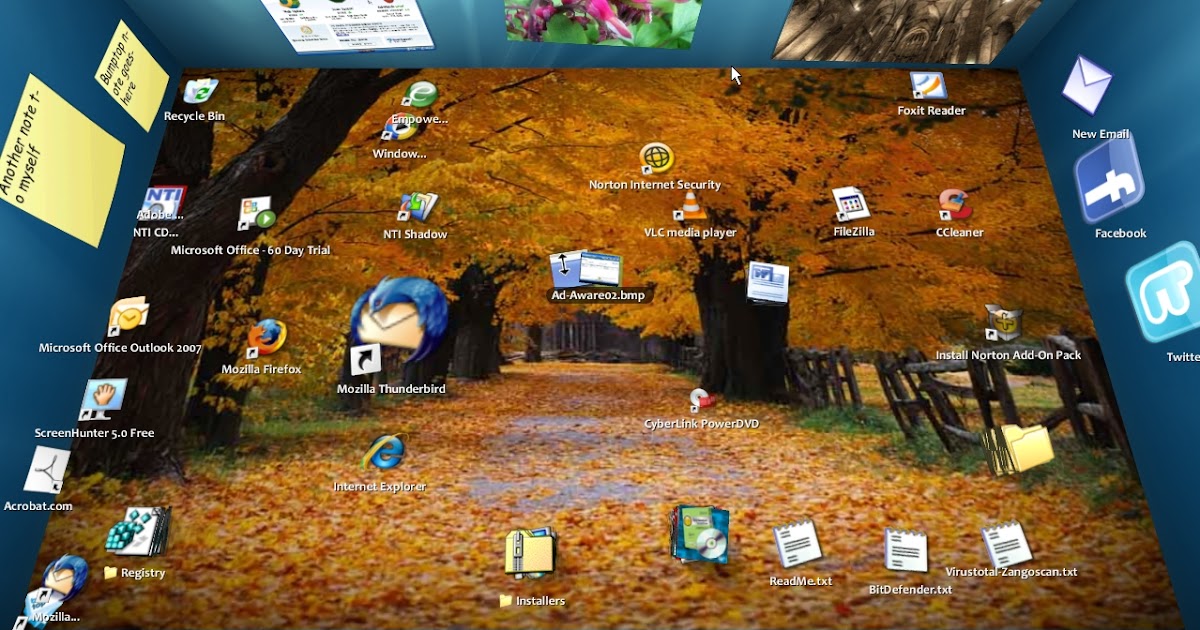The height and width of the screenshot is (630, 1200).
Task: Click the NTI CD... icon
Action: pos(163,204)
